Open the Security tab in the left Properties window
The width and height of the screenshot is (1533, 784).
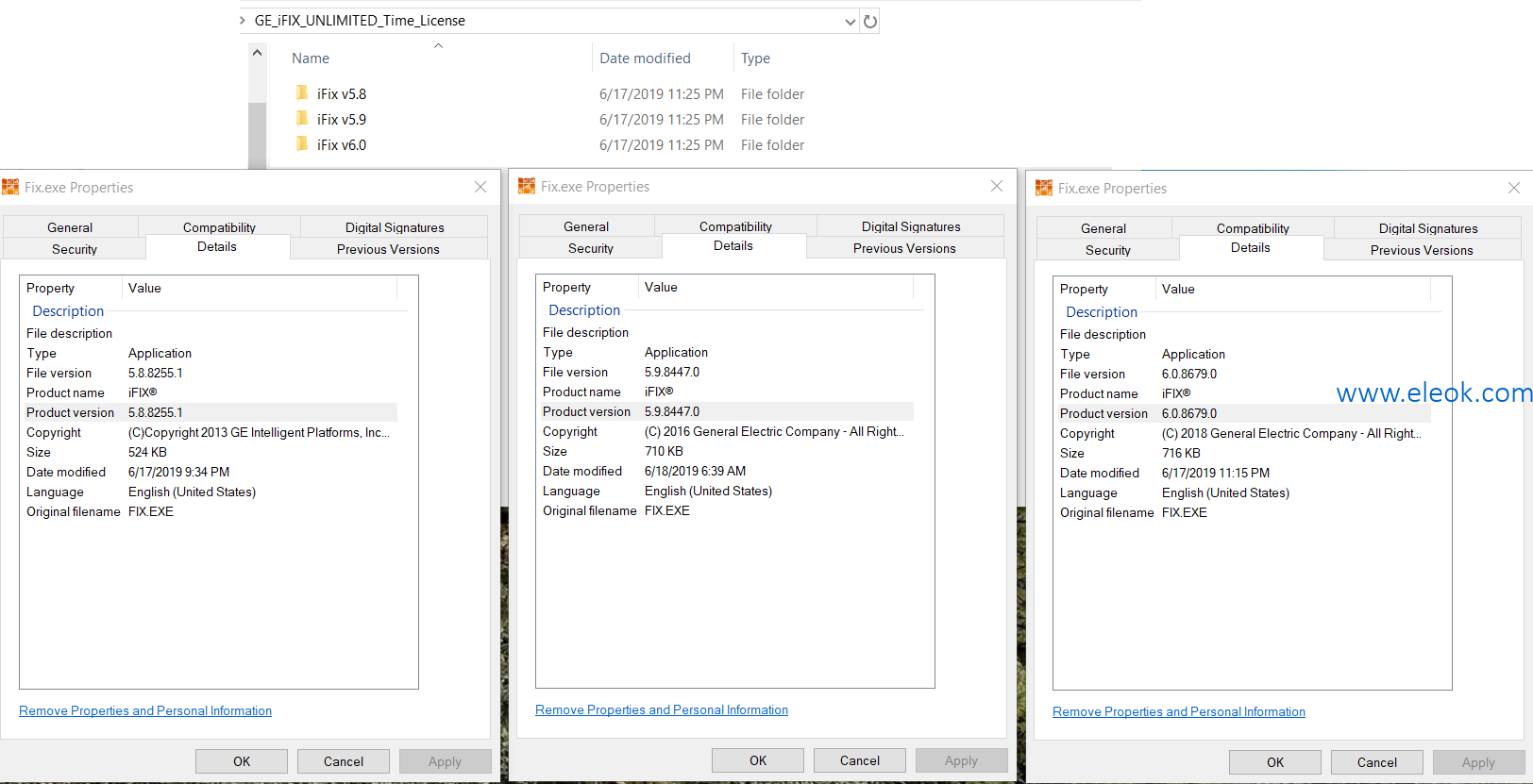(75, 249)
